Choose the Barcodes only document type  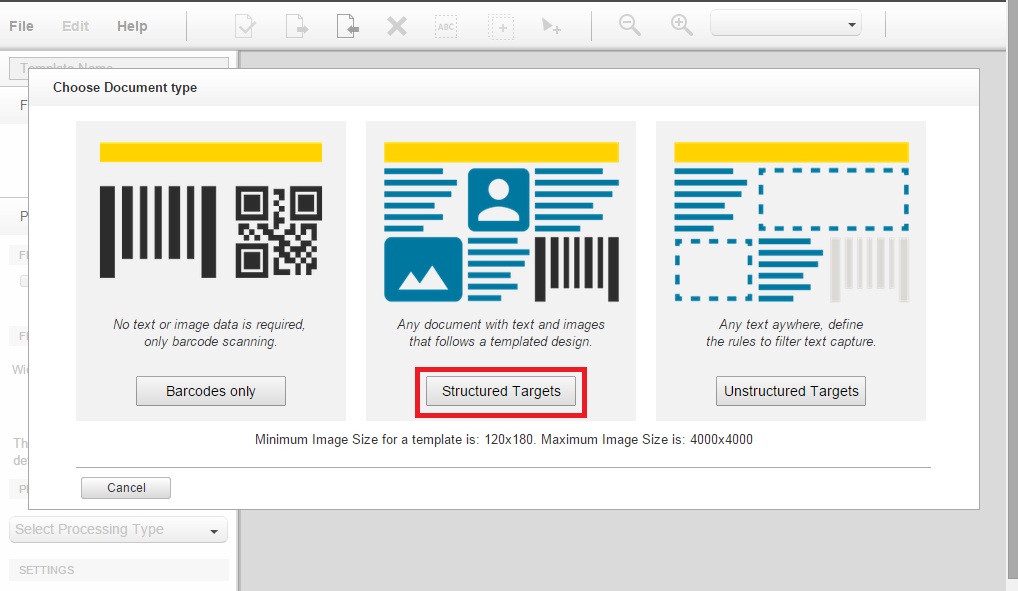211,391
